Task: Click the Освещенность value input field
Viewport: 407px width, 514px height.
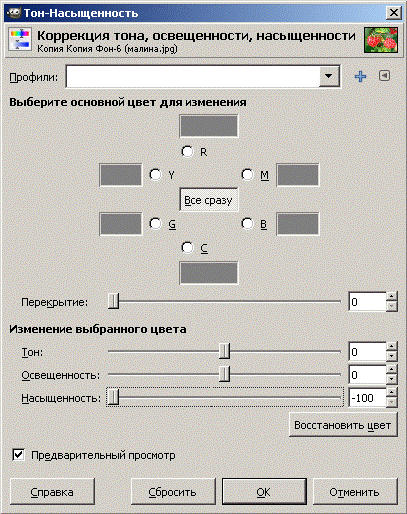Action: (x=367, y=375)
